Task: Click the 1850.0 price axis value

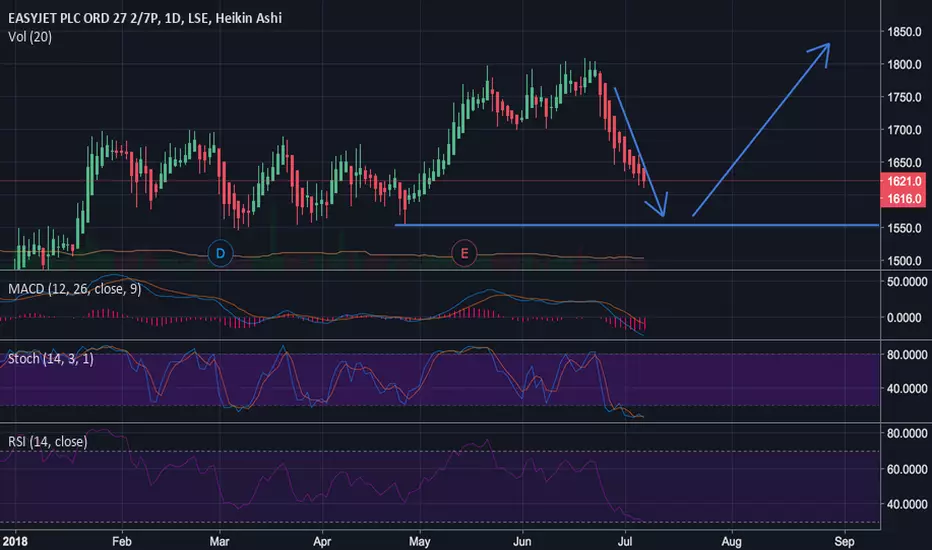Action: pos(904,32)
